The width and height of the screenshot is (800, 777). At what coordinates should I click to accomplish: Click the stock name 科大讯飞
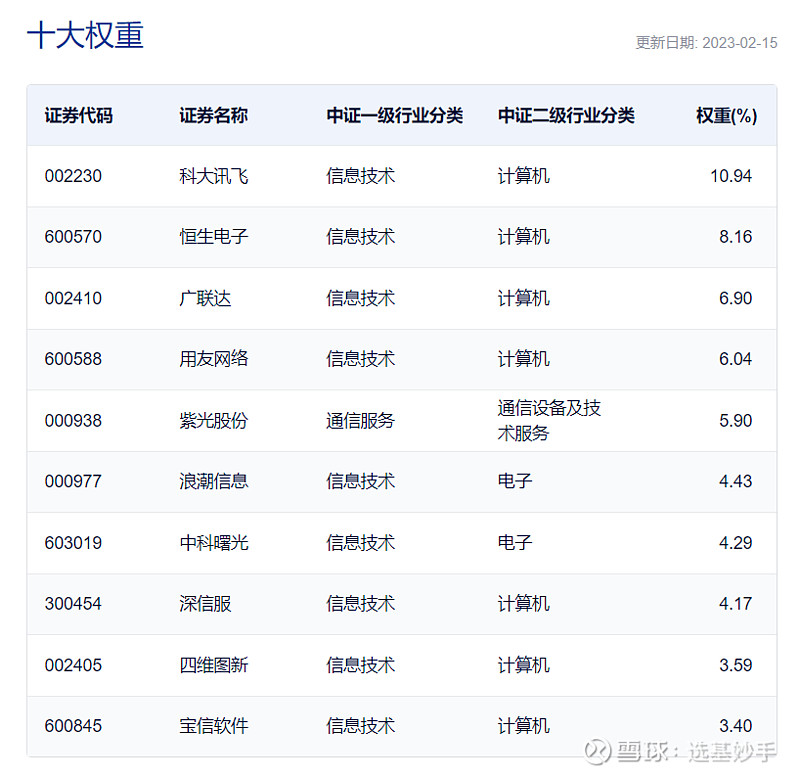click(x=213, y=176)
